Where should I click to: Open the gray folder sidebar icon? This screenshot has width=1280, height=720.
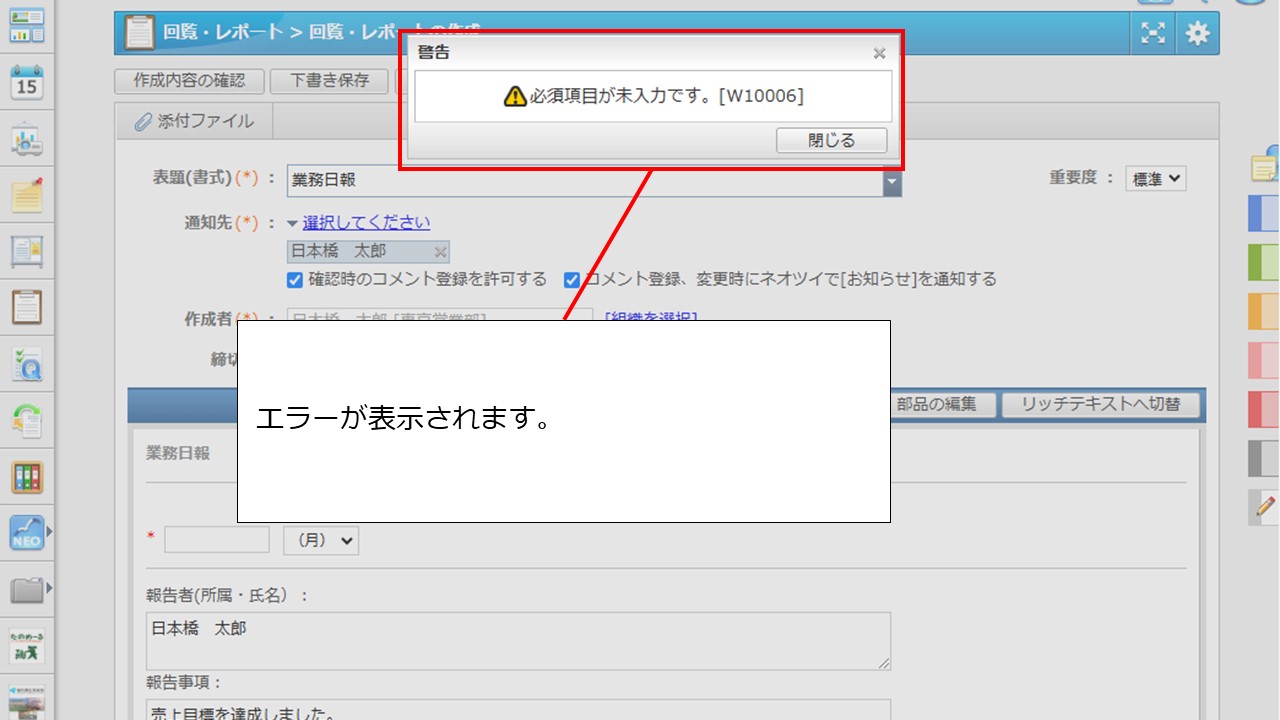click(27, 590)
